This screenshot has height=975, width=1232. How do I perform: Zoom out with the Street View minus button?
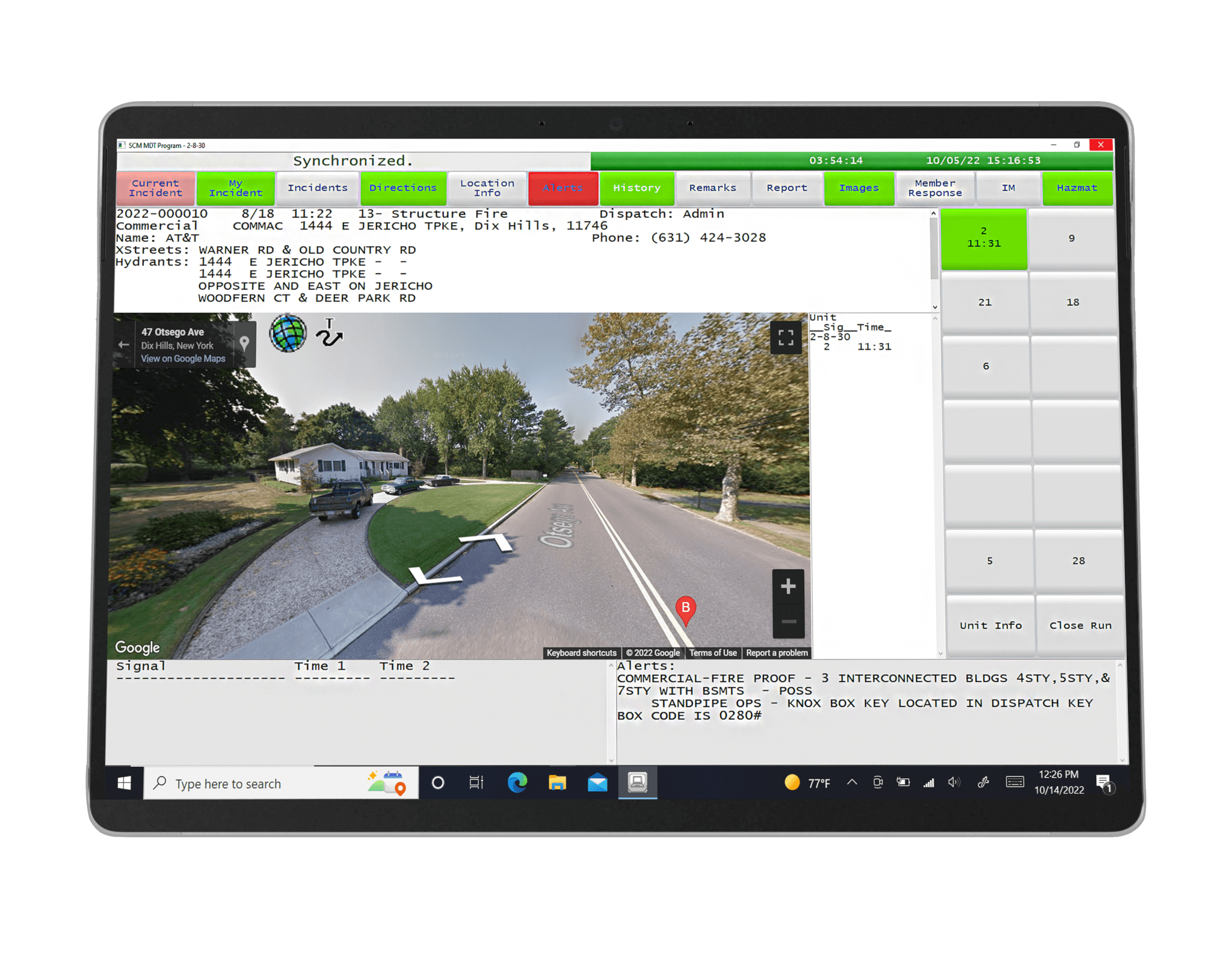click(x=789, y=621)
